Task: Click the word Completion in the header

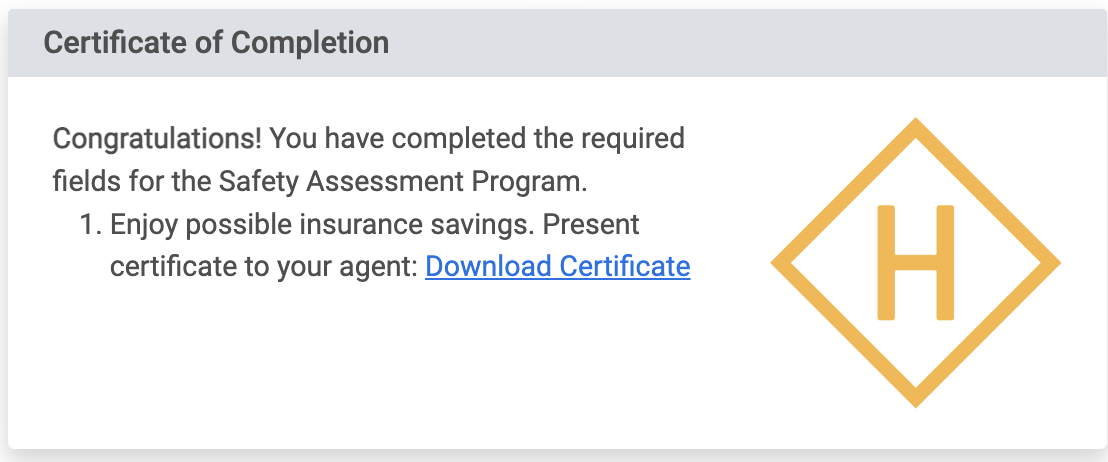Action: 310,42
